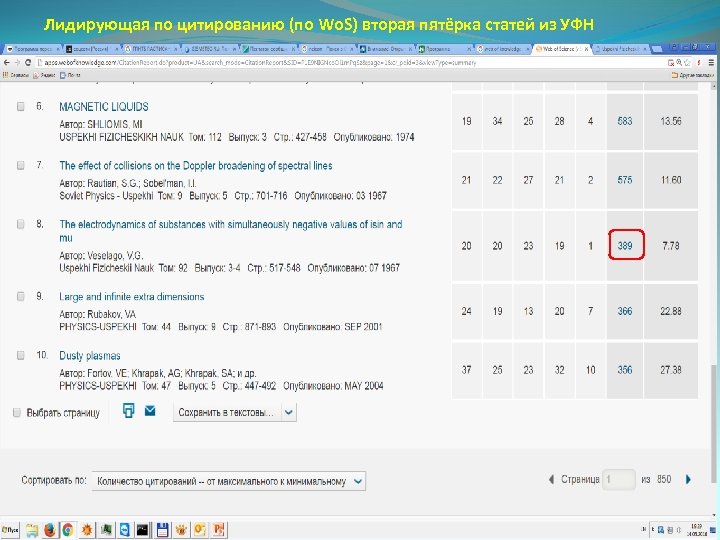The height and width of the screenshot is (540, 720).
Task: Open the command prompt from taskbar
Action: tap(143, 530)
